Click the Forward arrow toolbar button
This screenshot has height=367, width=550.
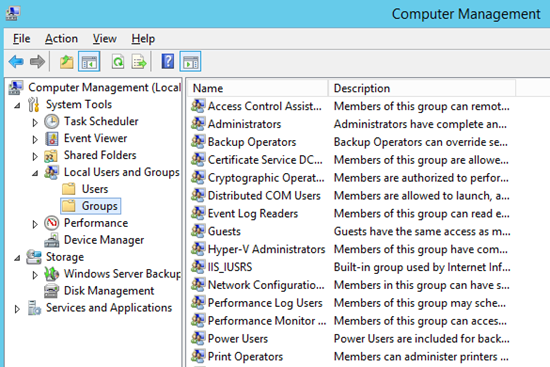pos(37,62)
